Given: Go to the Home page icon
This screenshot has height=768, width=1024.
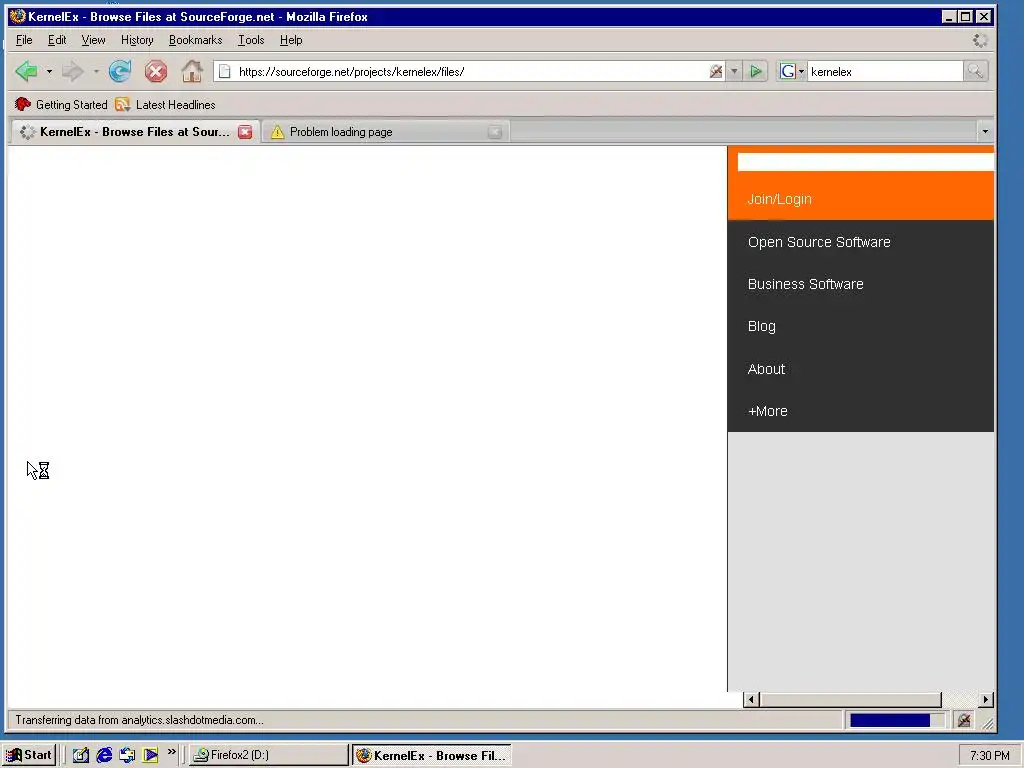Looking at the screenshot, I should (192, 71).
